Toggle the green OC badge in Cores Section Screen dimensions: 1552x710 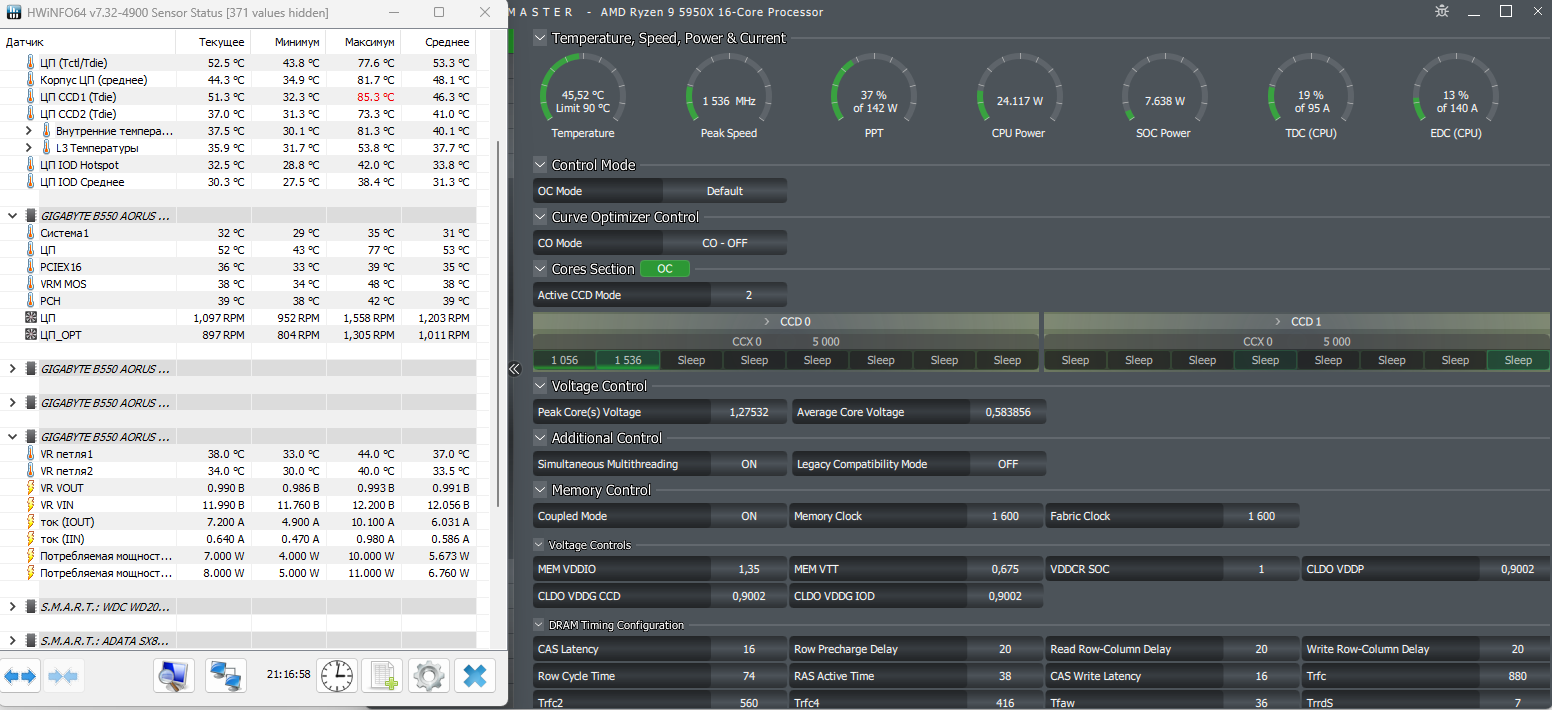click(x=664, y=268)
